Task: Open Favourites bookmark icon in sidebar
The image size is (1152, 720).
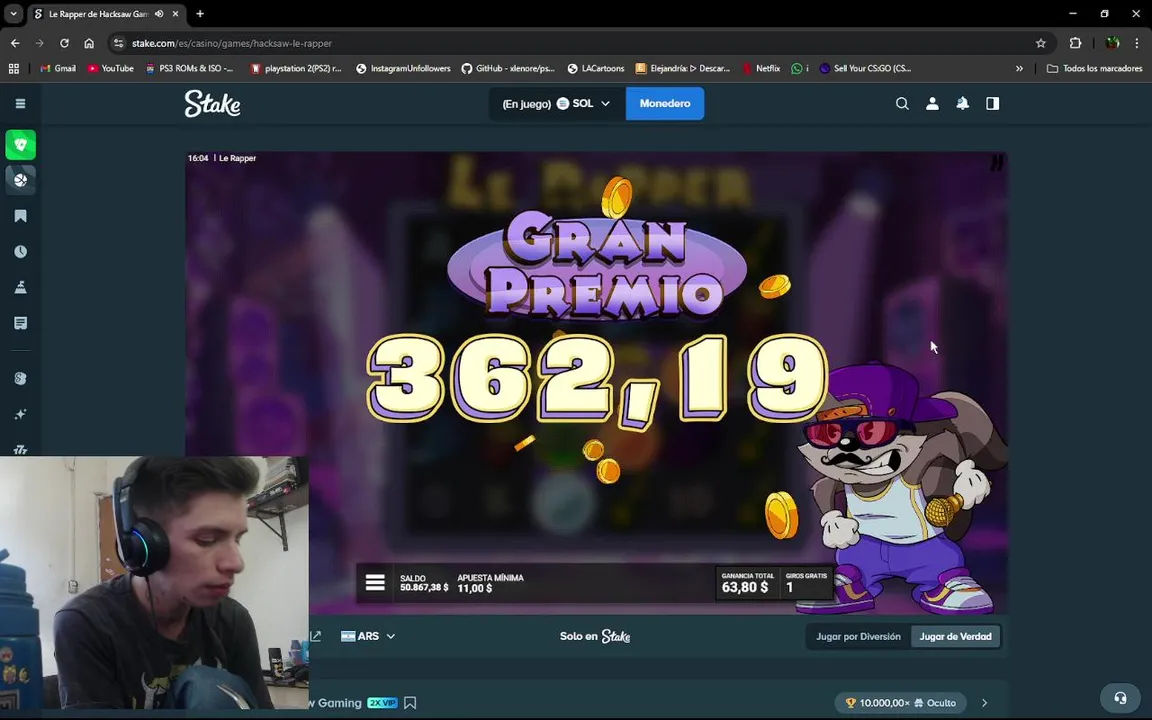Action: [21, 216]
